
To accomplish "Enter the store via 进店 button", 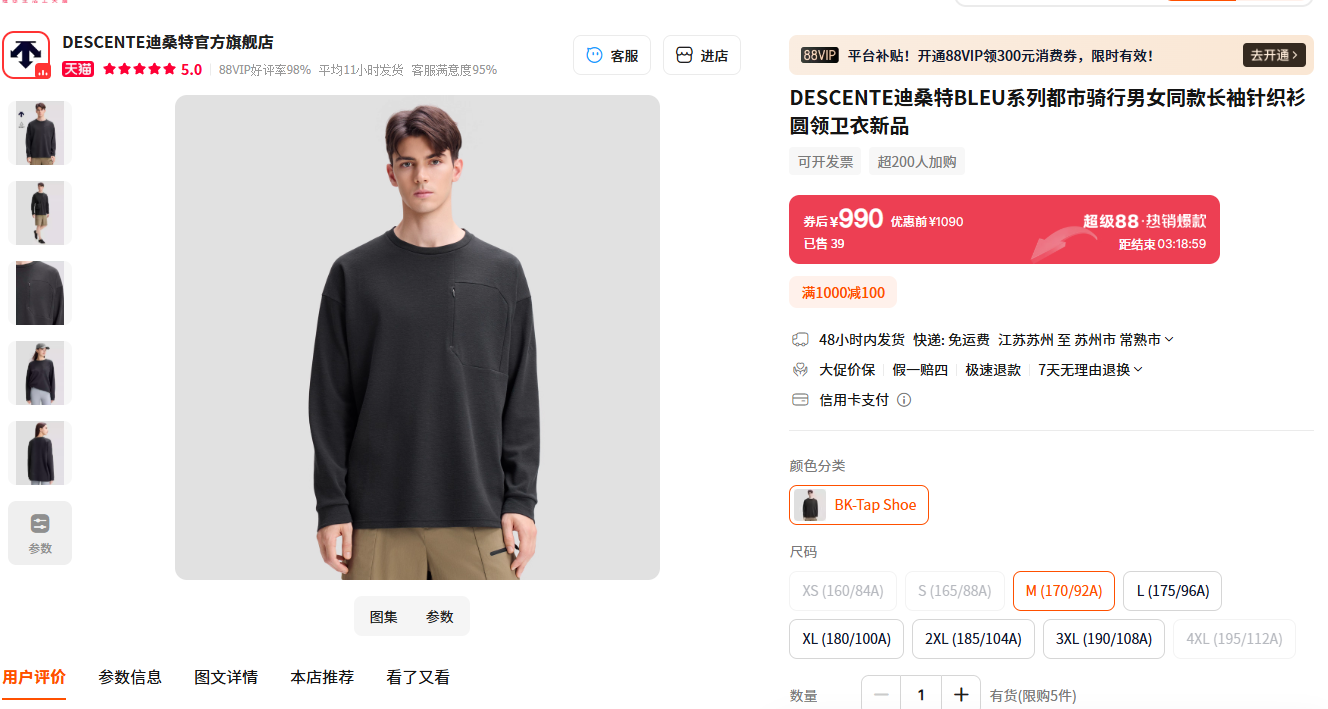I will (x=702, y=55).
